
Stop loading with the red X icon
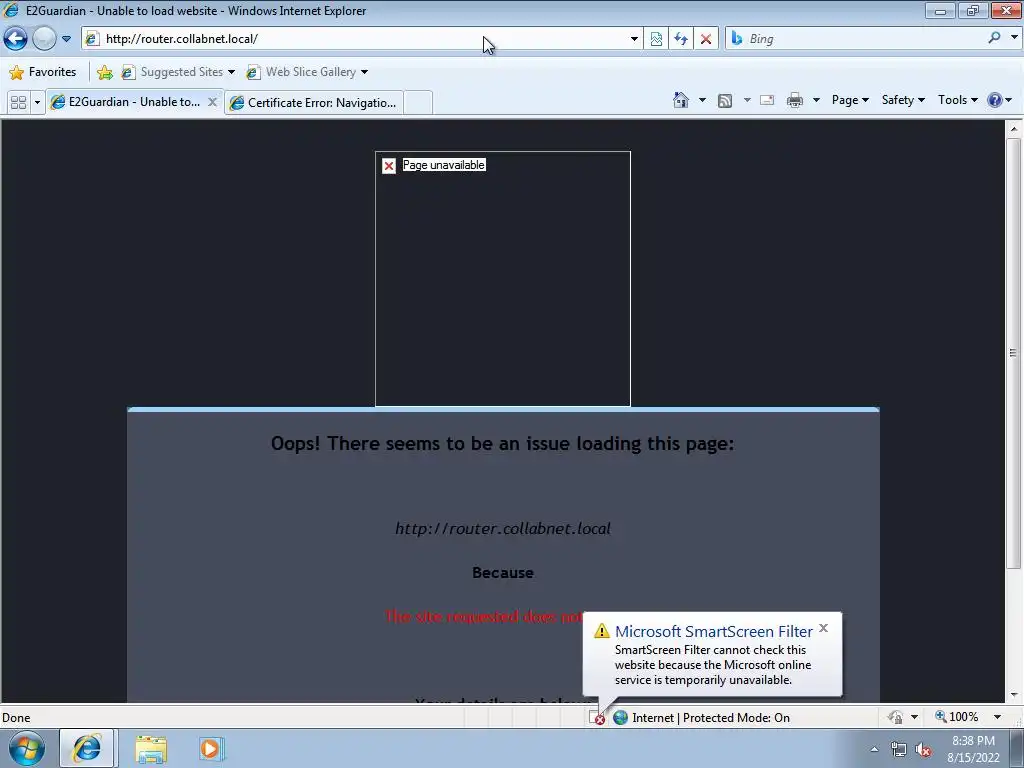[x=706, y=39]
